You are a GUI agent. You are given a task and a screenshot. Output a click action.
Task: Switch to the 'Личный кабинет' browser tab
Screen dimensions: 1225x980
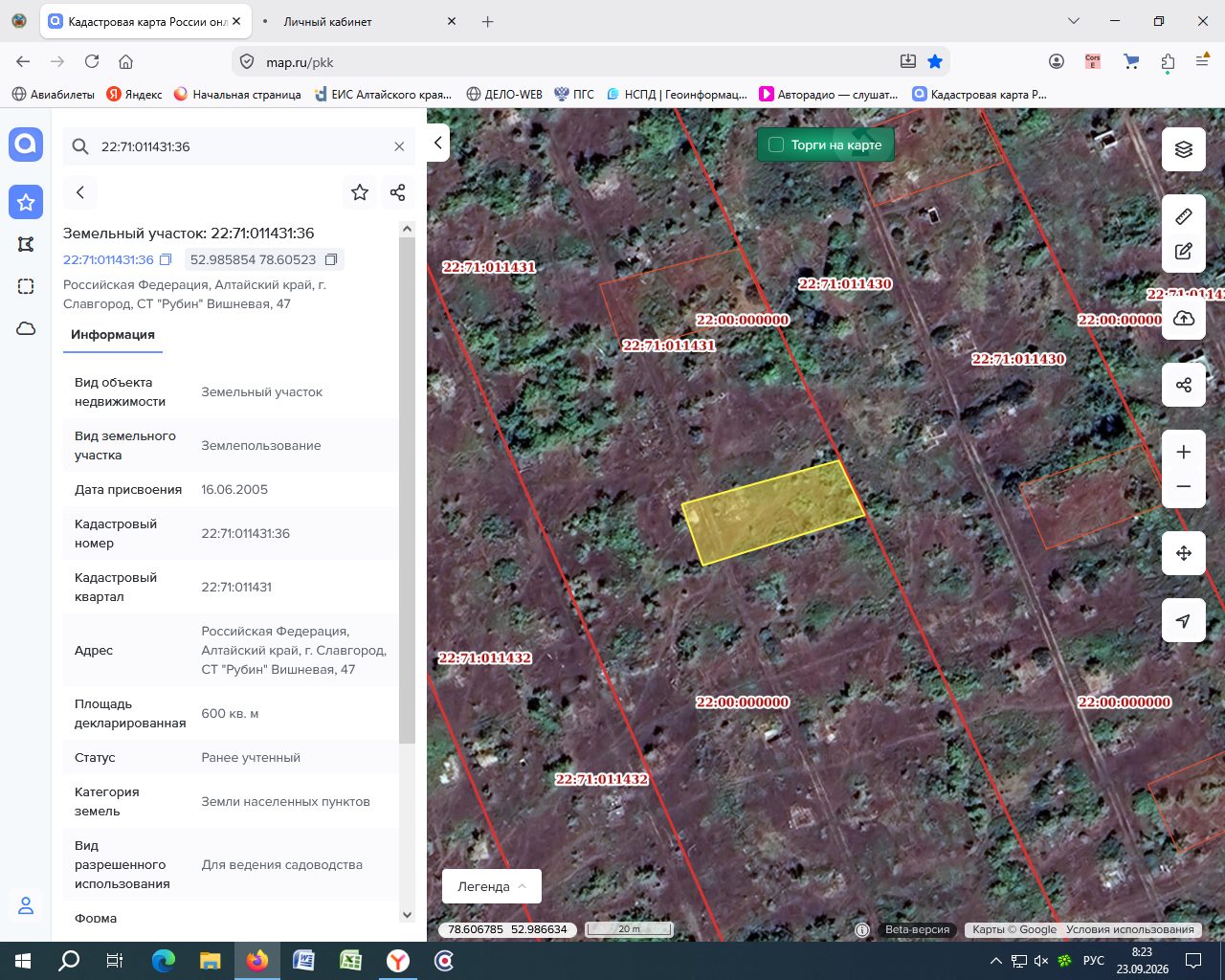tap(328, 21)
